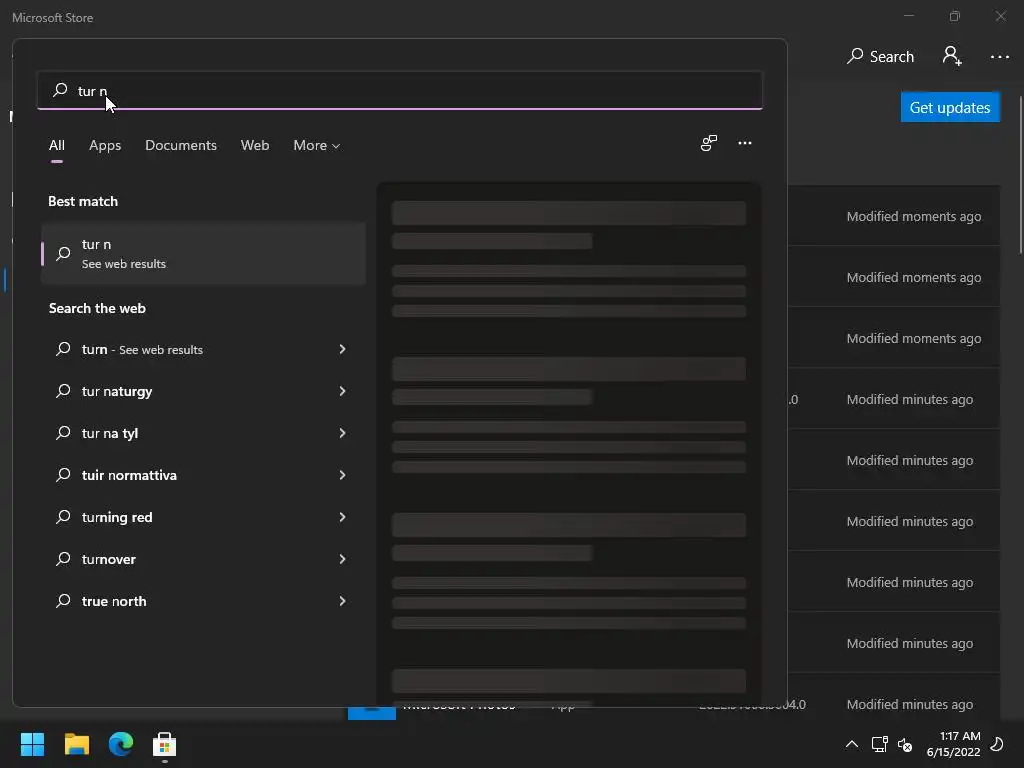Open the Microsoft Store sign-in account icon

(x=952, y=56)
